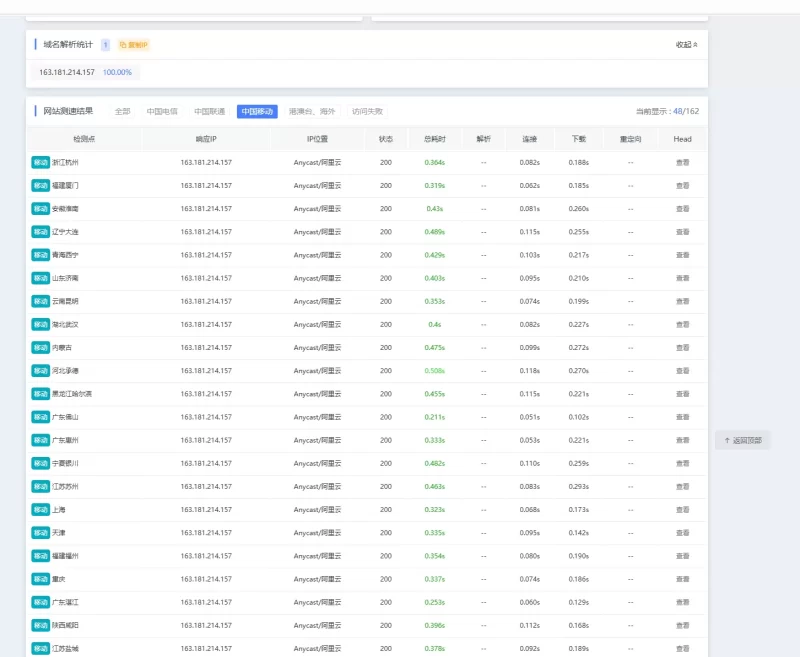The width and height of the screenshot is (800, 657).
Task: Click the 移动 badge beside 内蒙古
Action: point(40,347)
